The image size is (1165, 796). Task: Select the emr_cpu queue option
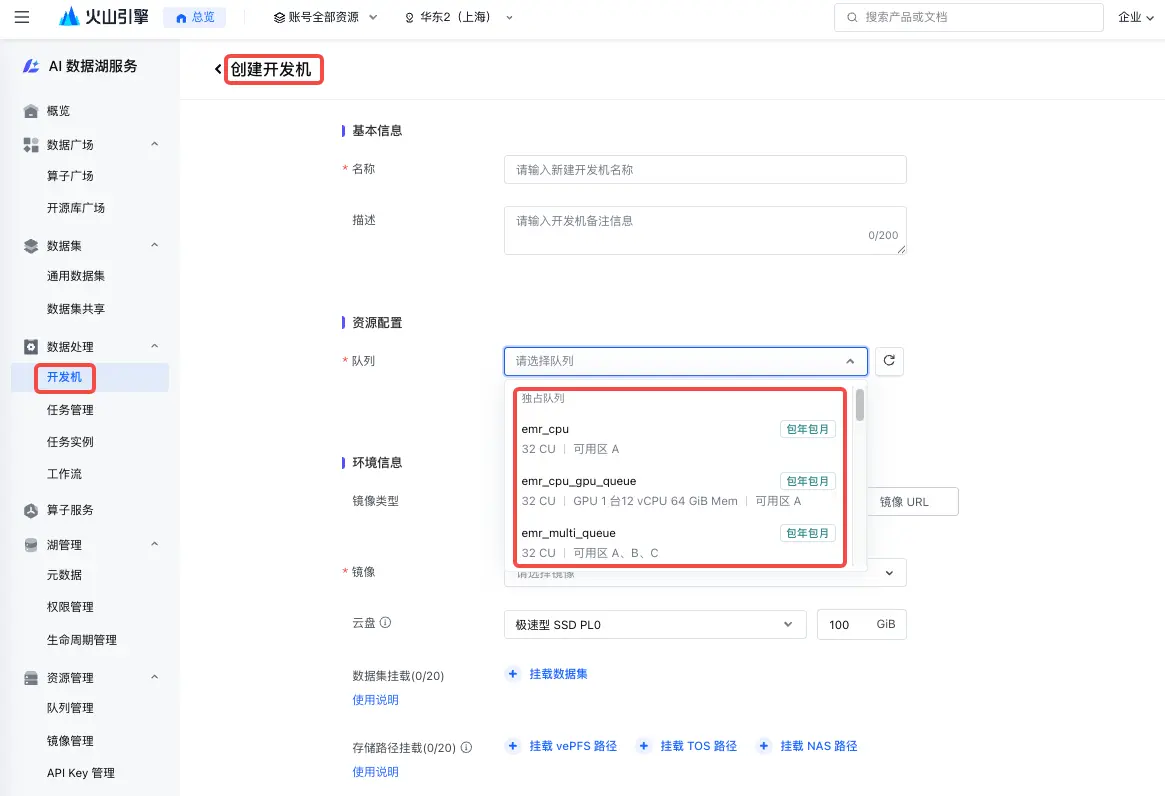678,439
